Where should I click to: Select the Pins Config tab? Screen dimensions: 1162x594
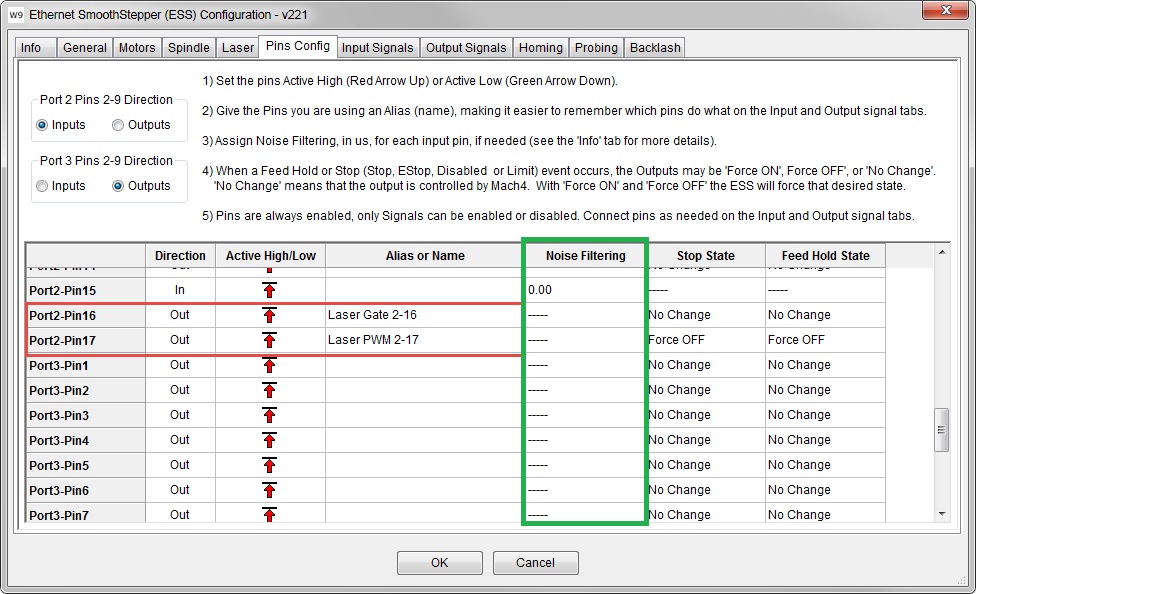coord(298,46)
